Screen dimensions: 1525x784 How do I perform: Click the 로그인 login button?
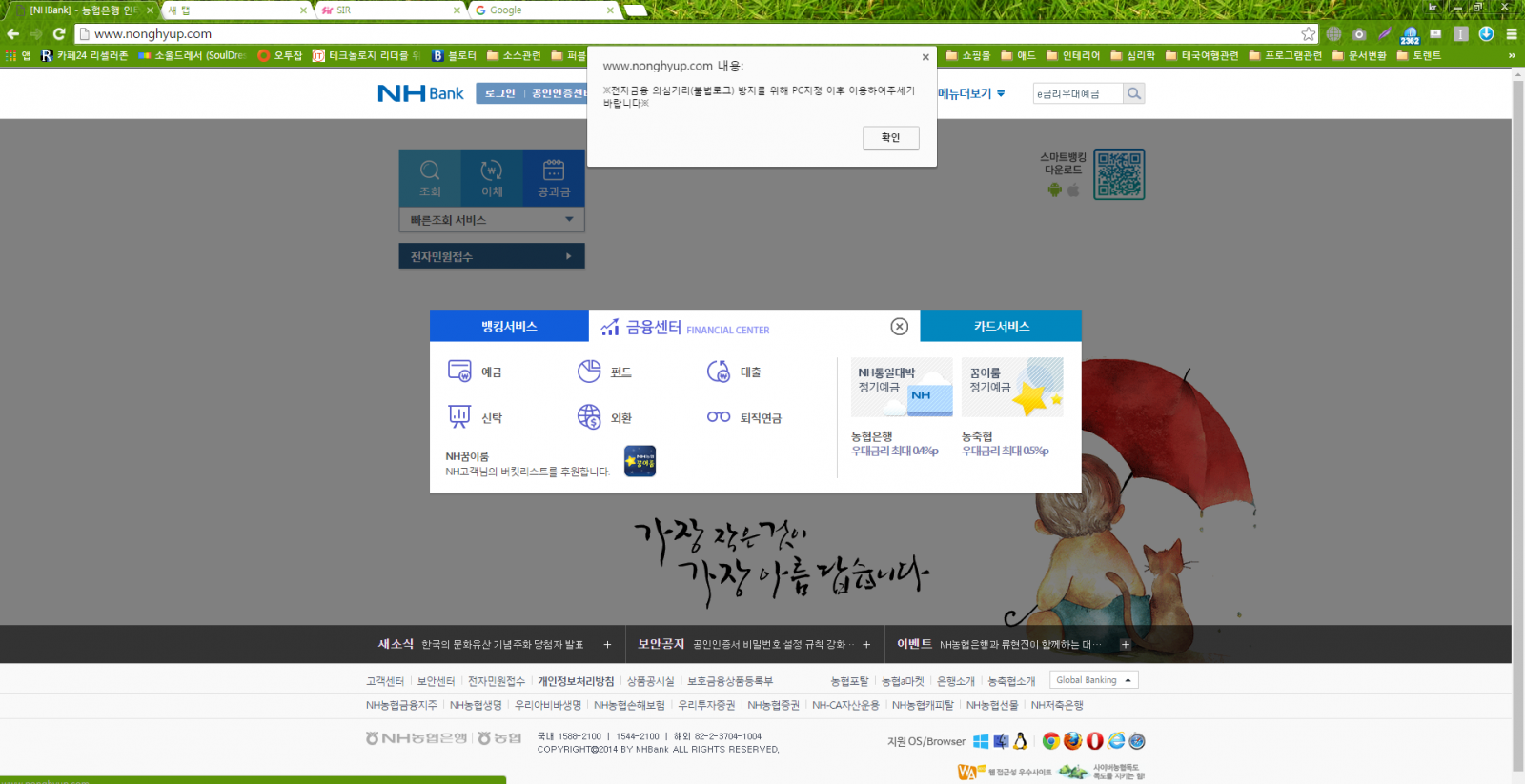[499, 93]
